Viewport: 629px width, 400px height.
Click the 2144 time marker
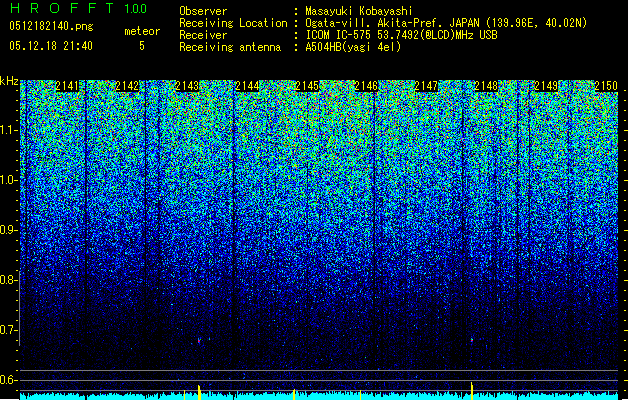[247, 86]
